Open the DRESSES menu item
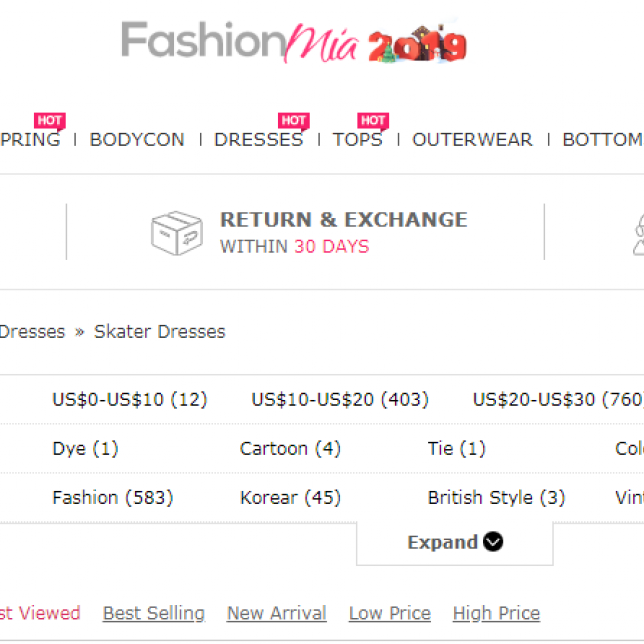The width and height of the screenshot is (644, 644). click(x=259, y=140)
